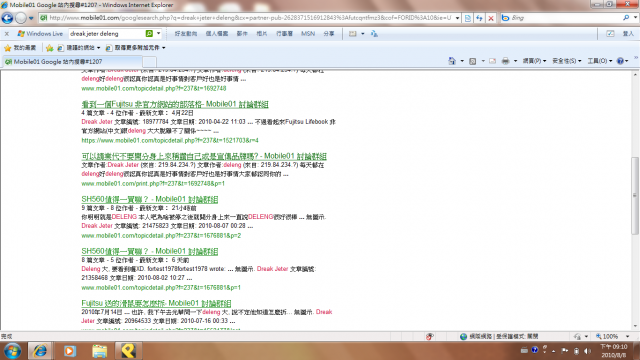Click the scrollbar down arrow
The image size is (640, 360).
[635, 326]
